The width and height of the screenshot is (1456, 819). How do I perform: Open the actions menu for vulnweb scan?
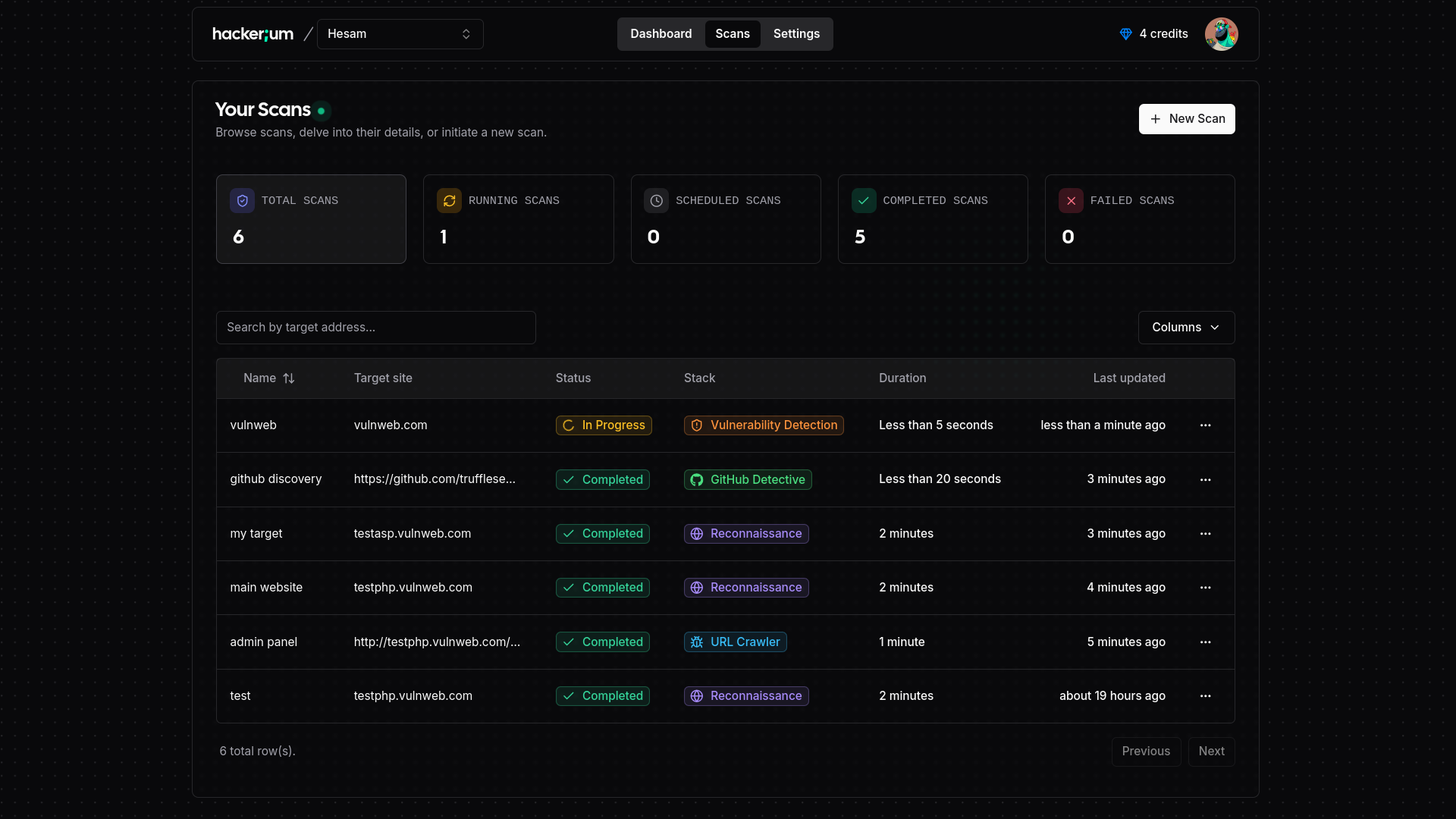point(1206,425)
